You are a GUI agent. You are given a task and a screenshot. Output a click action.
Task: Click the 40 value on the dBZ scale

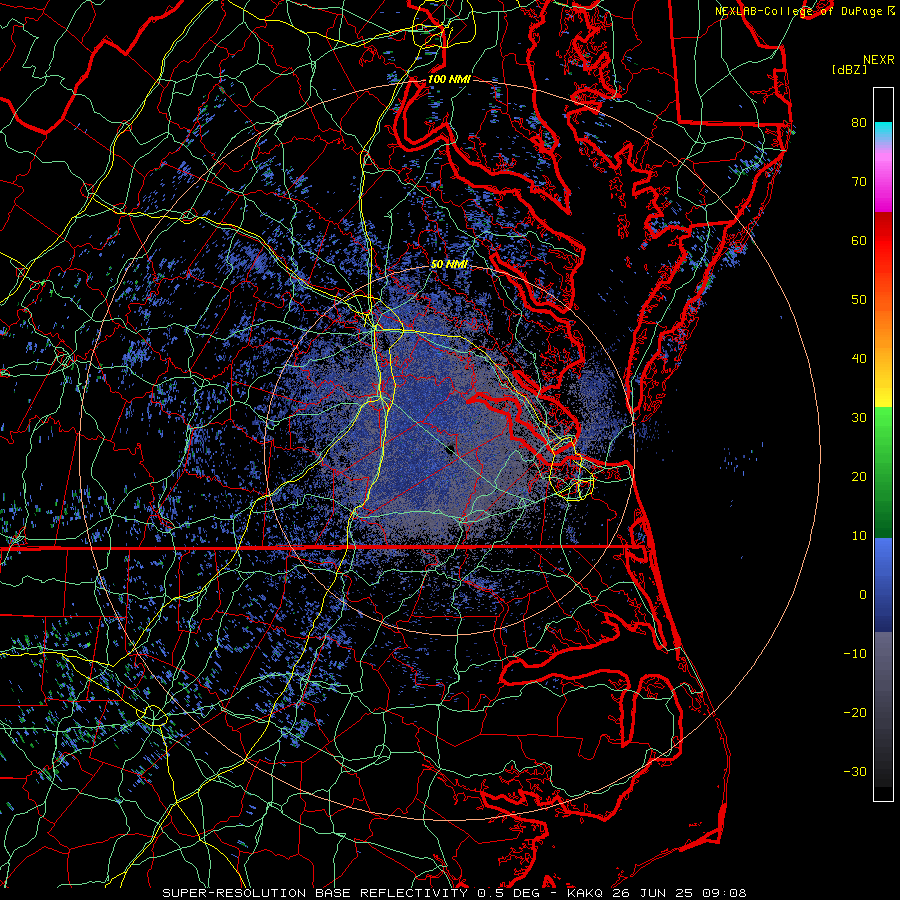tap(859, 359)
